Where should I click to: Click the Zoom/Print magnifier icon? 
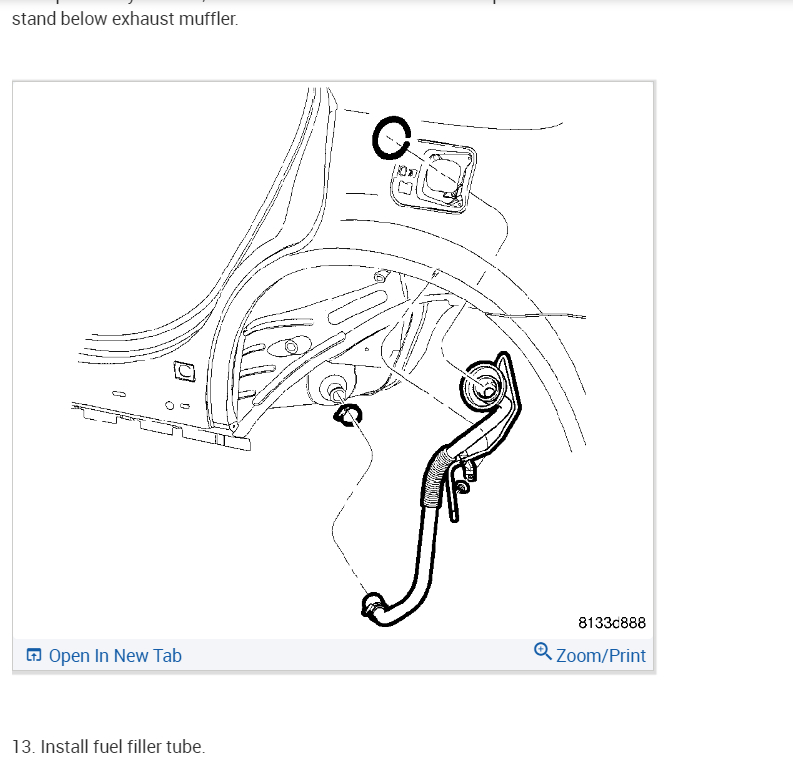pos(543,651)
